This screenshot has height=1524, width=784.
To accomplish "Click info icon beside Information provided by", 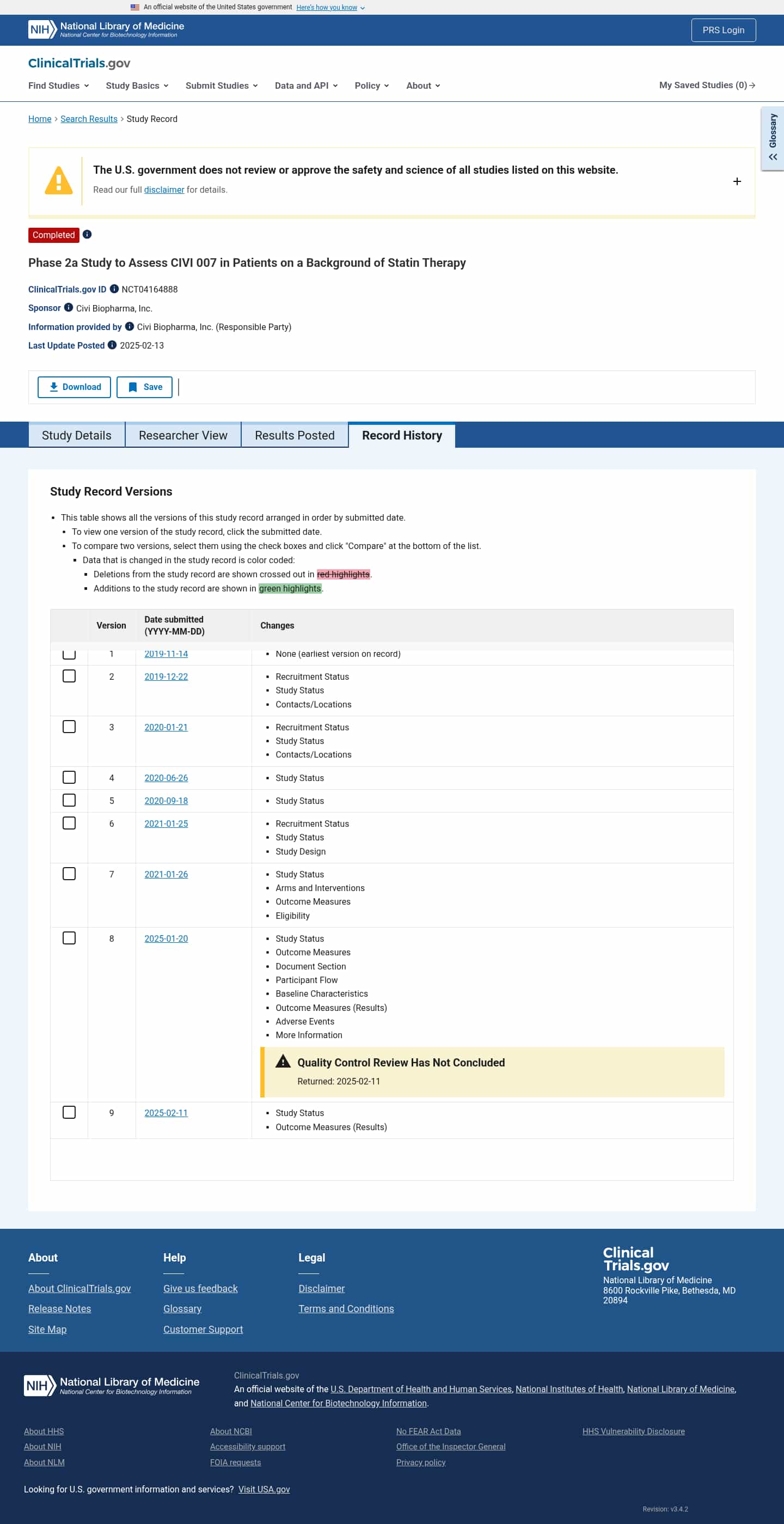I will pyautogui.click(x=130, y=327).
